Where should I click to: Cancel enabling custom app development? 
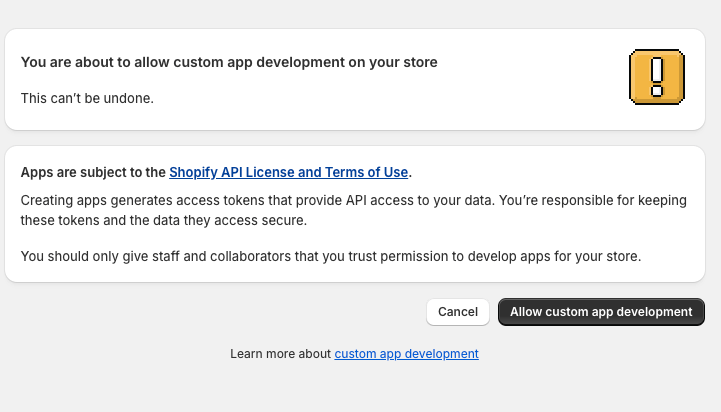[x=458, y=312]
